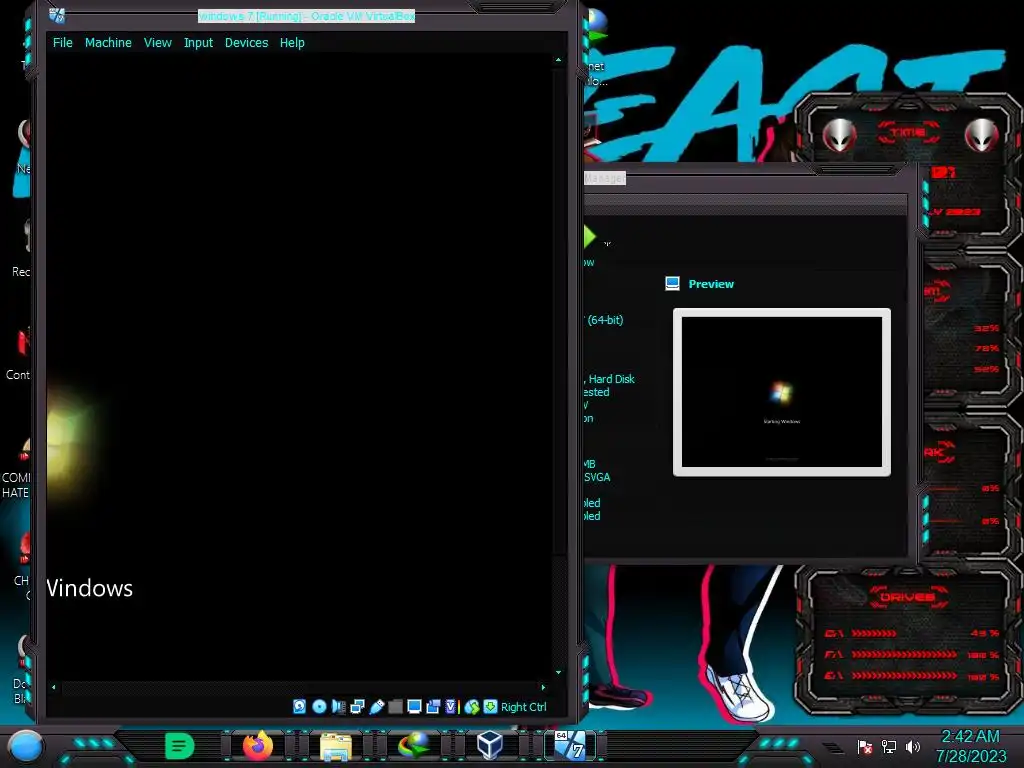Switch to VirtualBox Manager taskbar icon
The height and width of the screenshot is (768, 1024).
click(x=490, y=745)
